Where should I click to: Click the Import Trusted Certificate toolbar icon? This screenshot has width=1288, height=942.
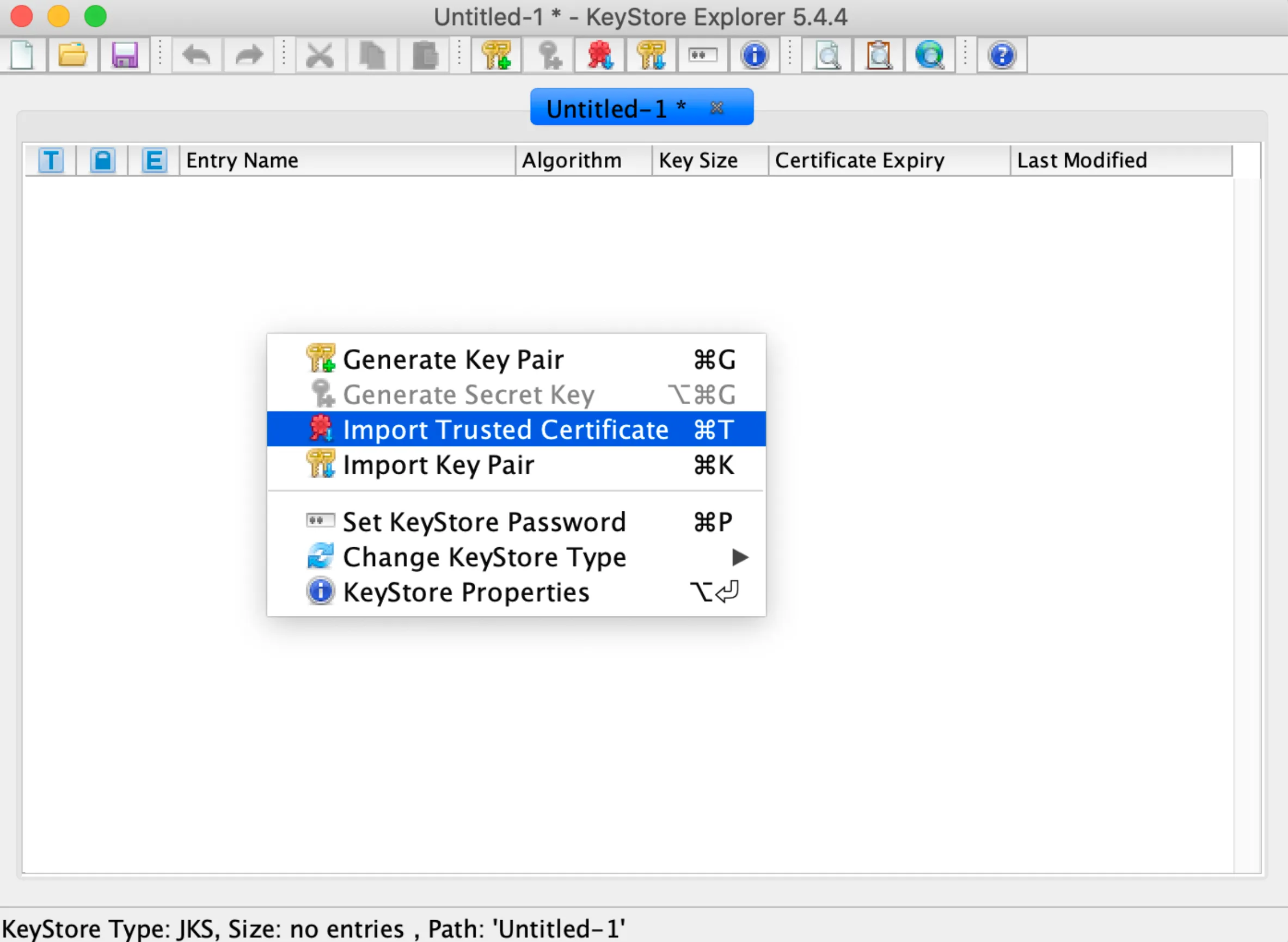coord(600,56)
